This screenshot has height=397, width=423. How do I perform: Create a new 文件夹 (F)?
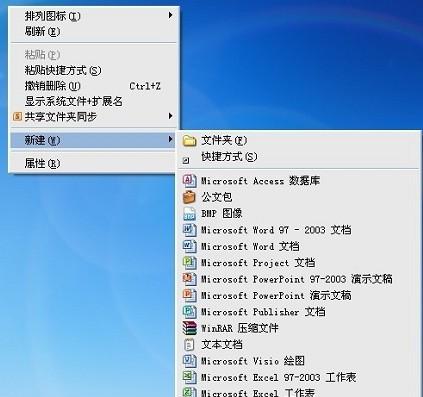(299, 141)
